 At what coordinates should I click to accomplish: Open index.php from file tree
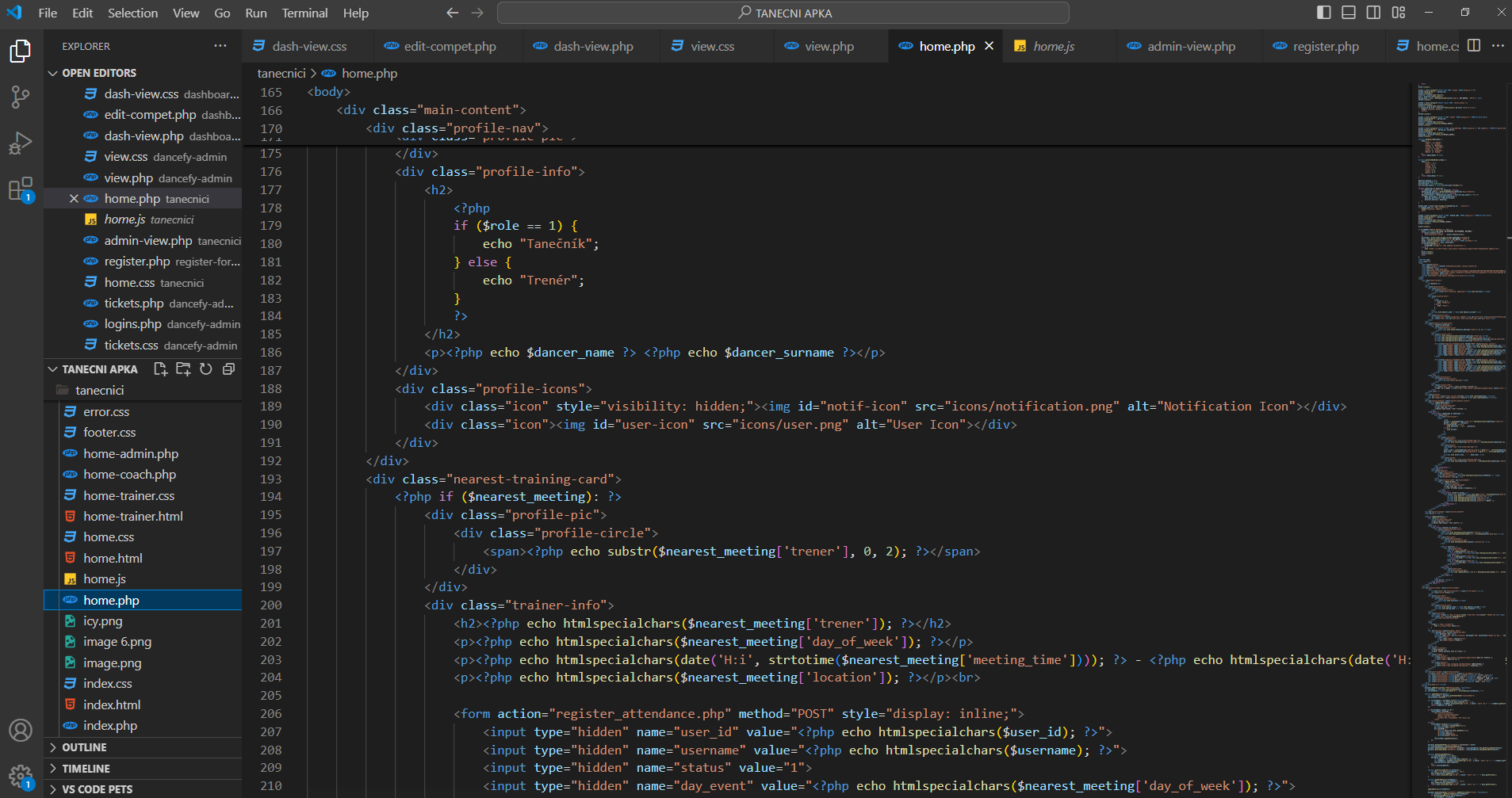point(143,726)
